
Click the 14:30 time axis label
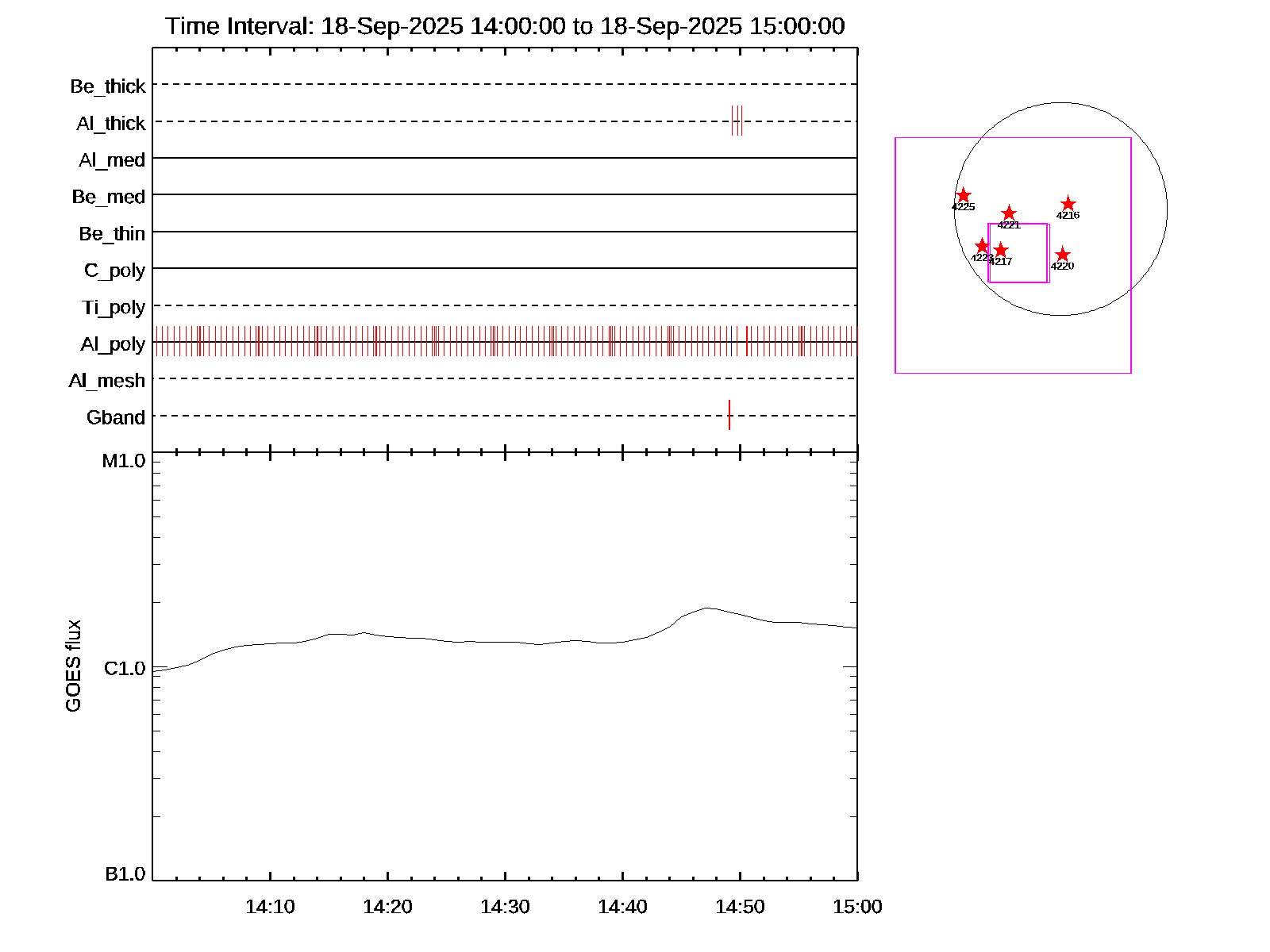tap(505, 907)
